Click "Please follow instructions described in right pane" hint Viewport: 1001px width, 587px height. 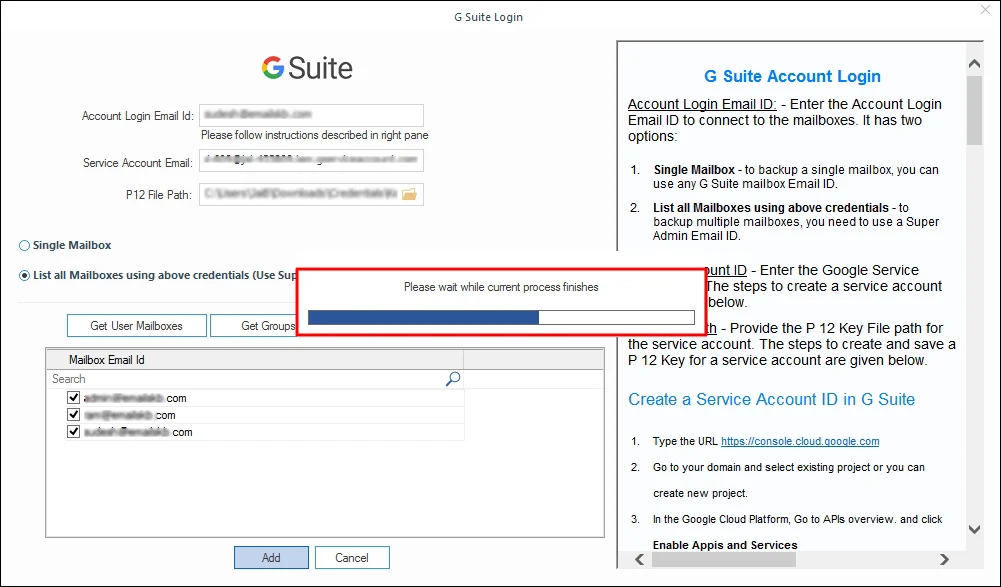point(315,135)
